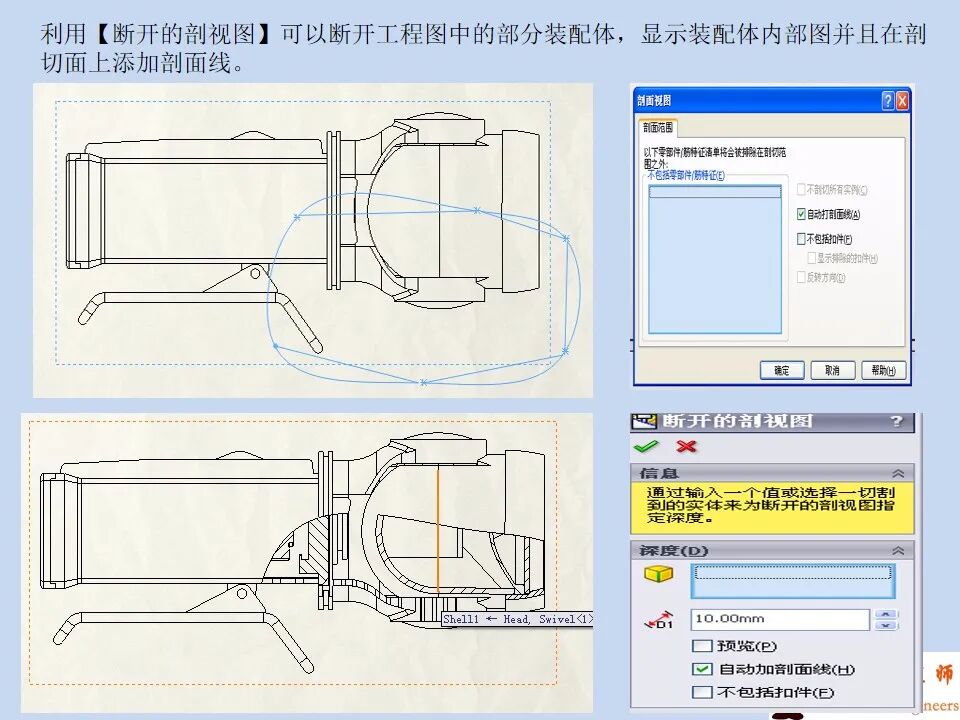Click the 确定 button to confirm the dialog

point(782,369)
